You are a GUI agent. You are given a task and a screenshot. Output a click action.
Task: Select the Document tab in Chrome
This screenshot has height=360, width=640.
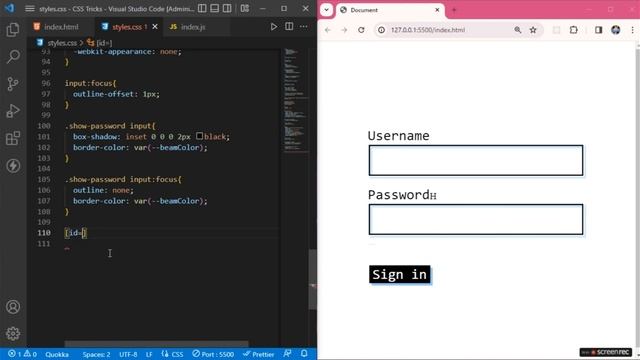[x=390, y=10]
